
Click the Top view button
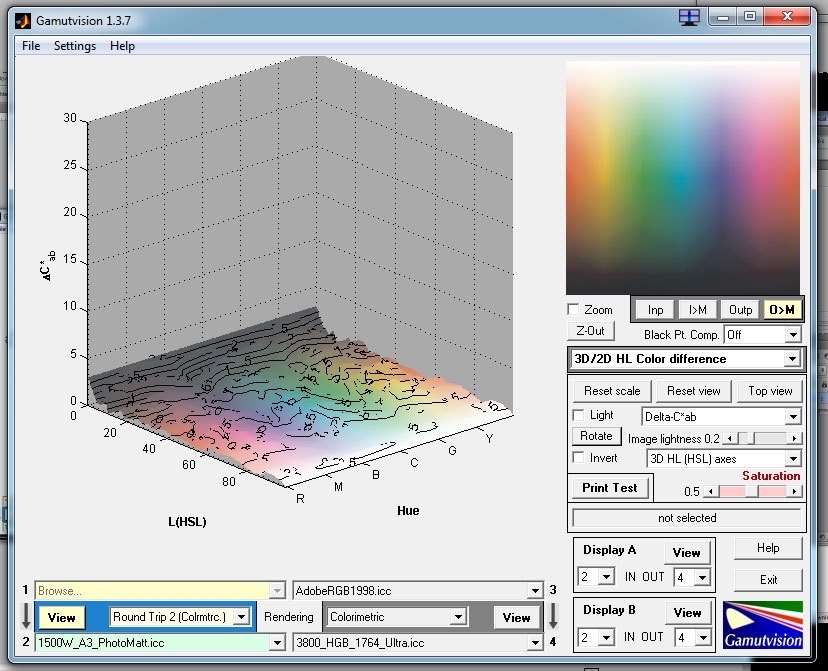(x=770, y=390)
